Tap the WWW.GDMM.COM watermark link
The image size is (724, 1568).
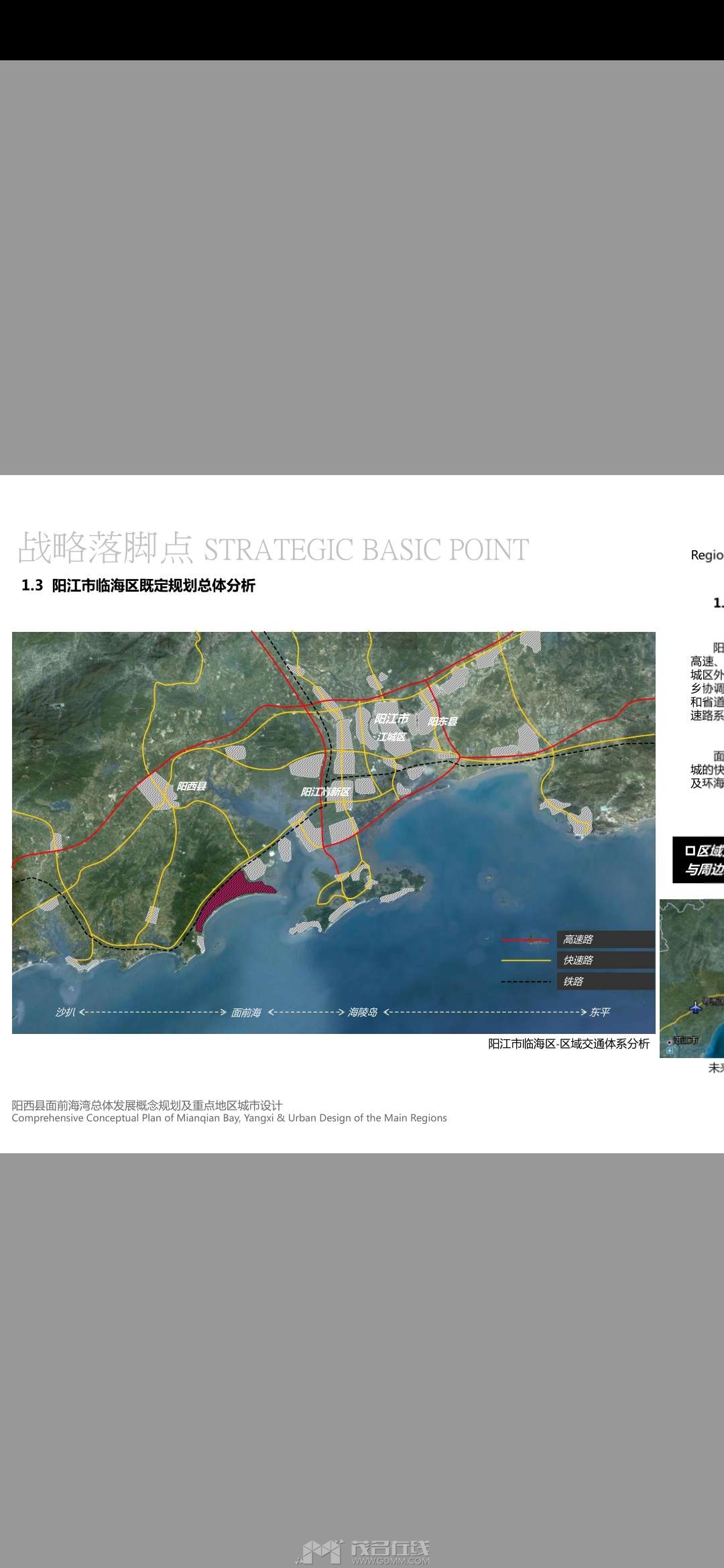click(390, 1561)
